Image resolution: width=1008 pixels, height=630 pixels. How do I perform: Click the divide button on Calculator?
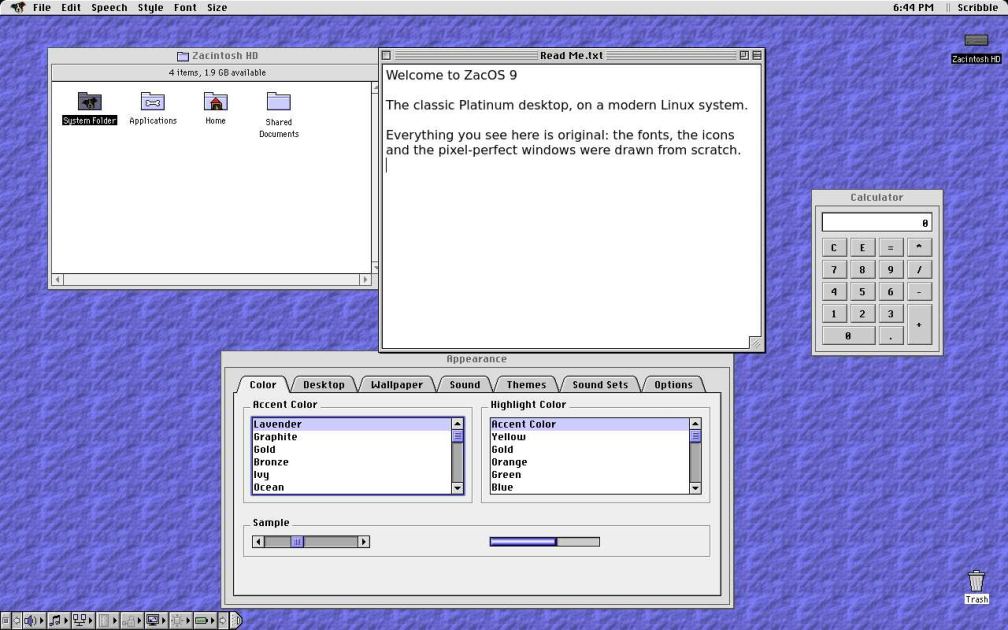919,269
